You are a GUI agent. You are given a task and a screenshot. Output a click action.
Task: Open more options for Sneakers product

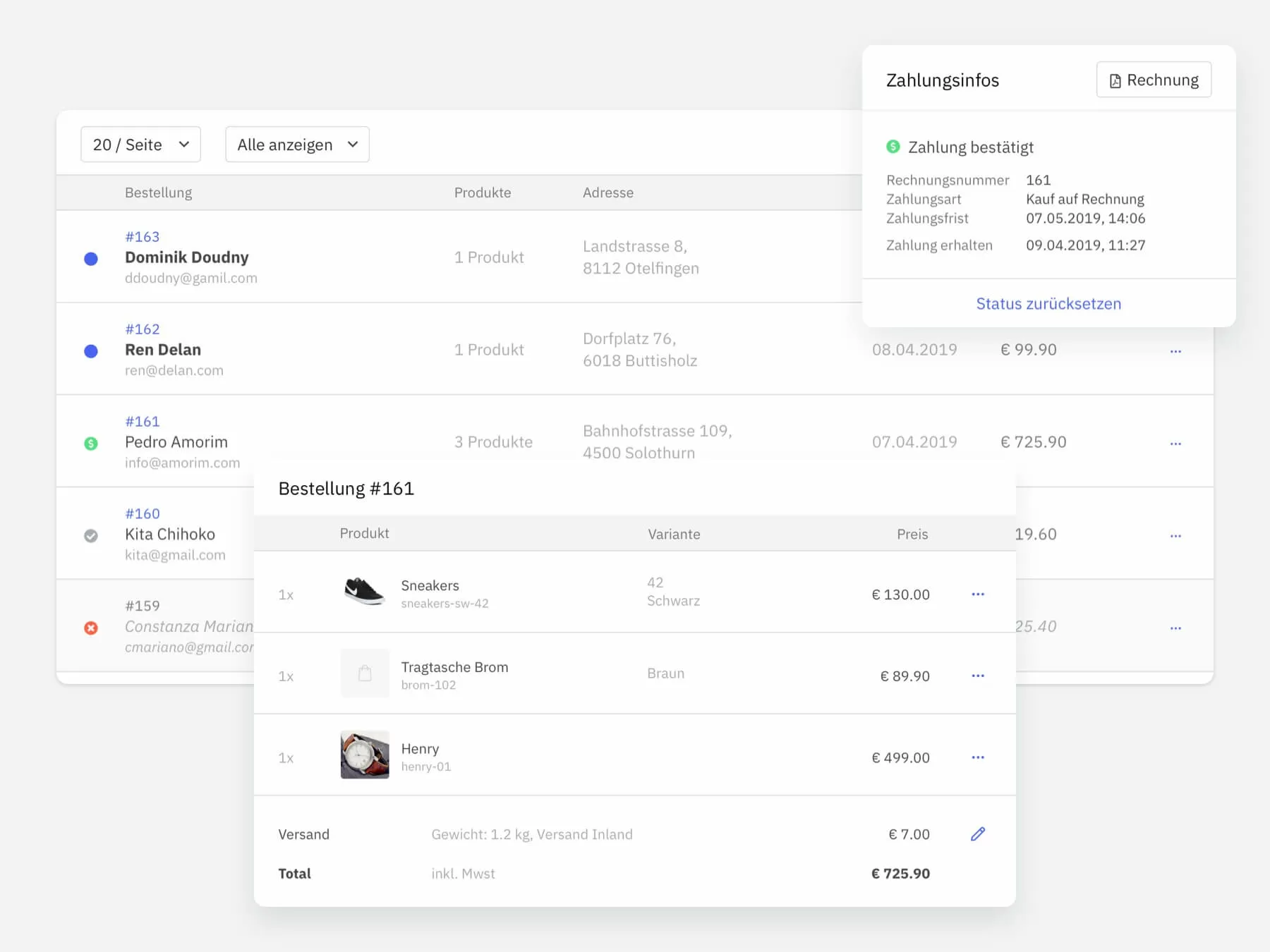977,594
